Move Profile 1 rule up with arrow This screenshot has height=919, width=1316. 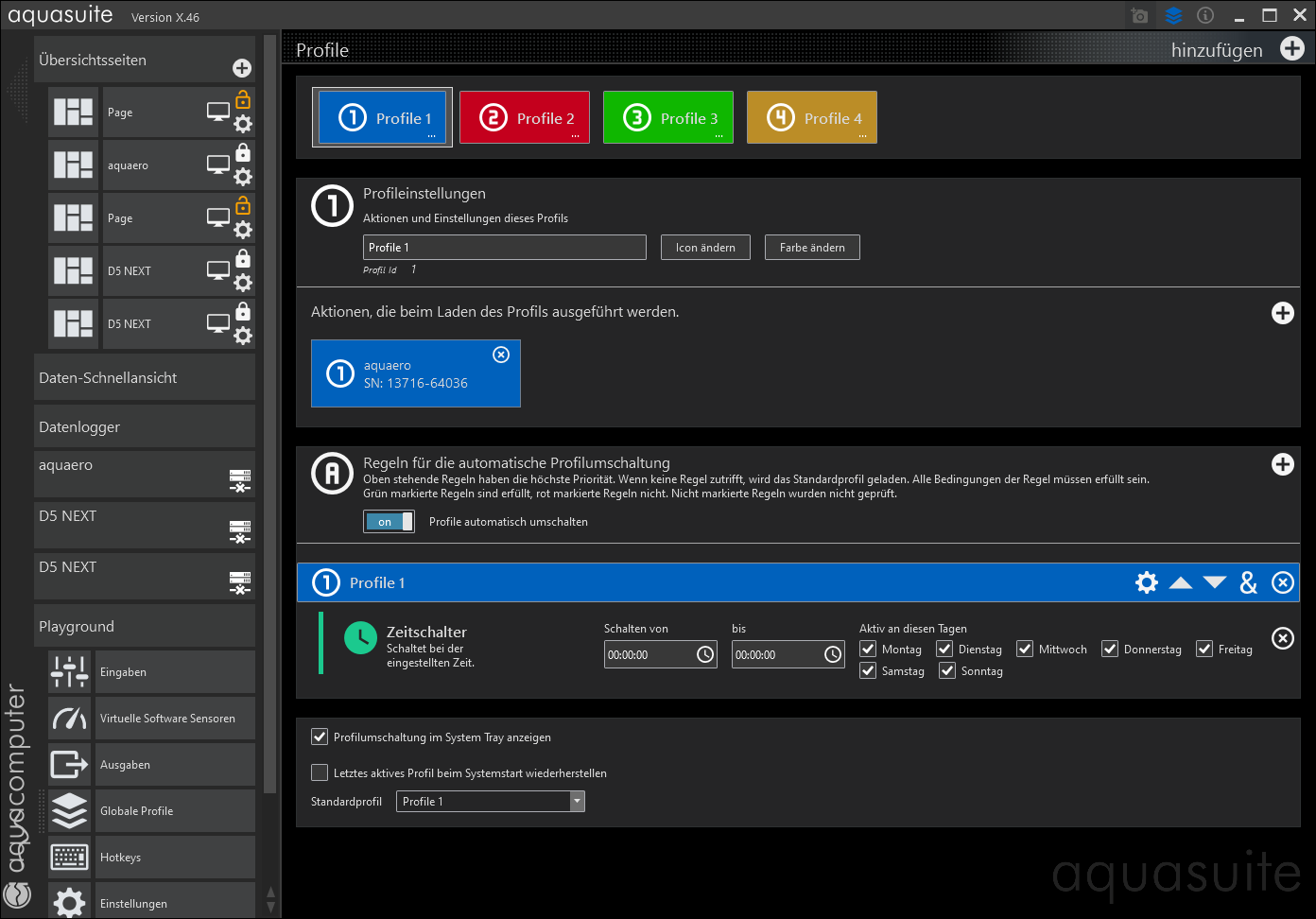[1181, 582]
